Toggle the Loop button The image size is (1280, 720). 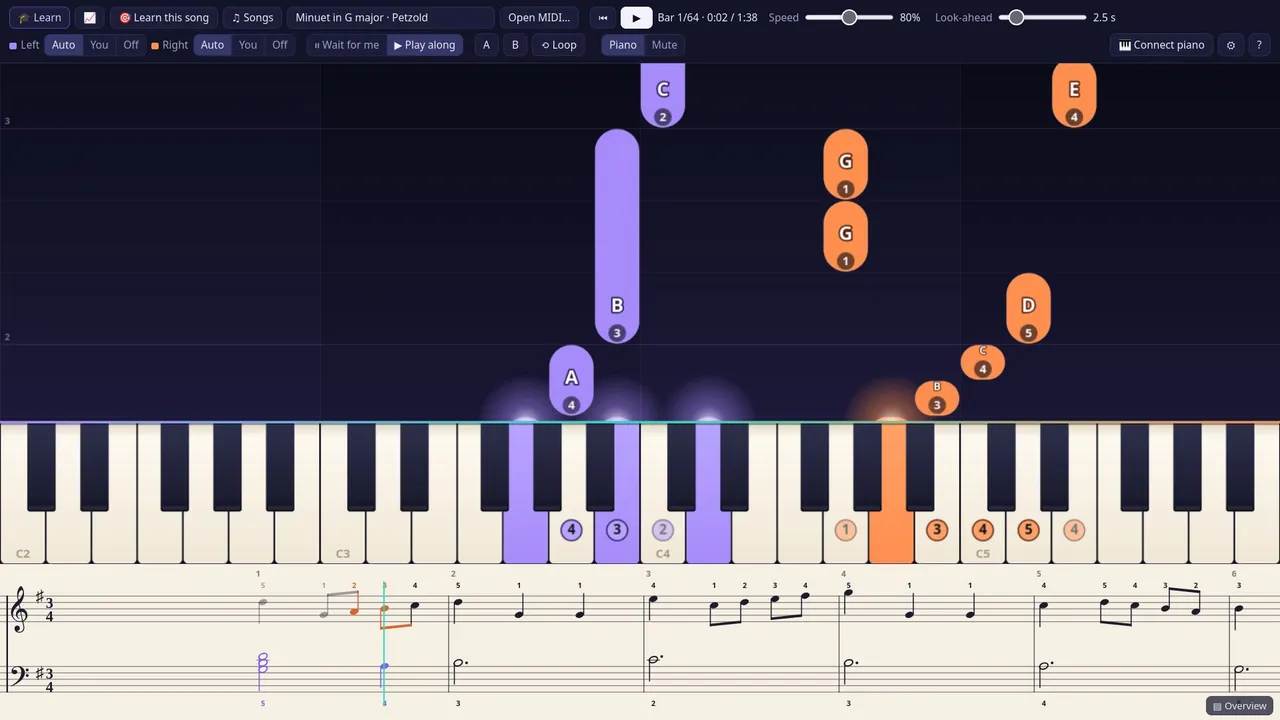click(x=559, y=45)
